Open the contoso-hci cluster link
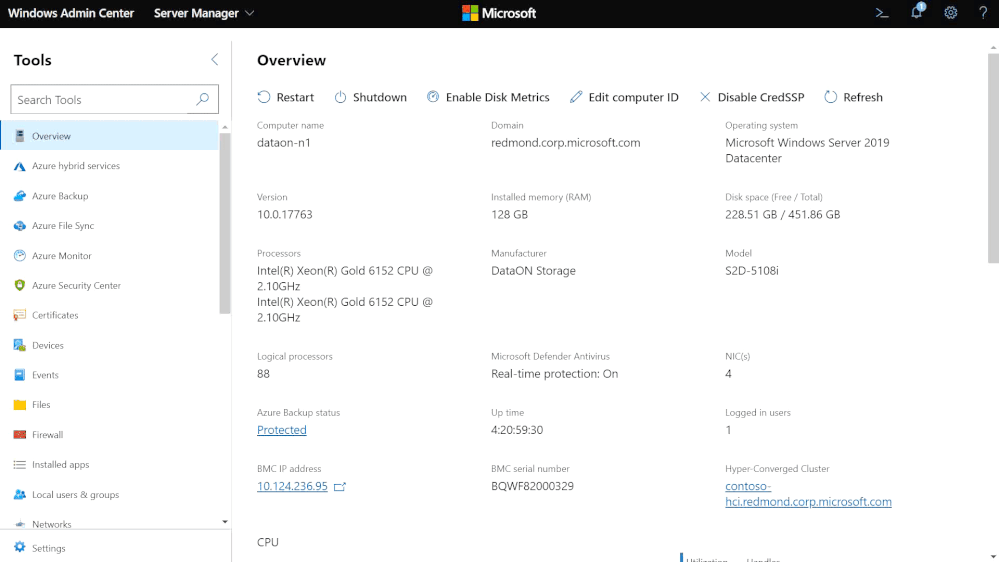The image size is (999, 562). click(x=809, y=494)
